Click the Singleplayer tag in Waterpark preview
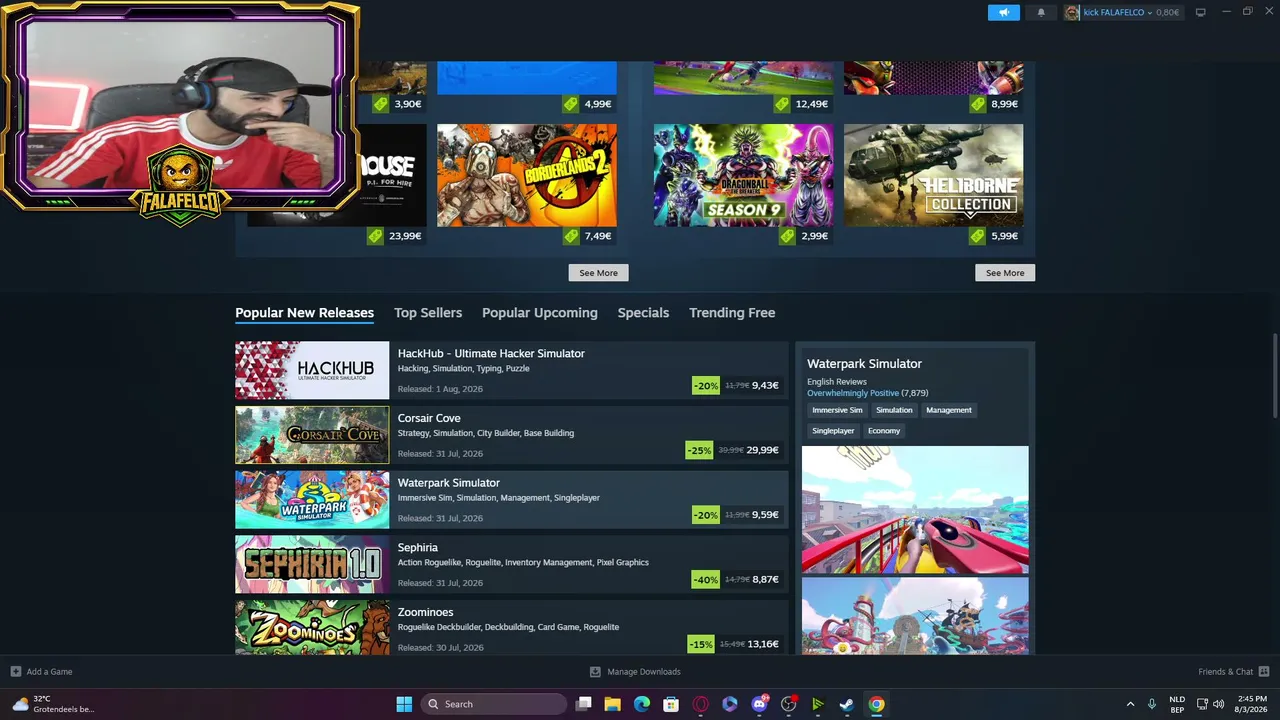Screen dimensions: 1280x720 pyautogui.click(x=833, y=431)
